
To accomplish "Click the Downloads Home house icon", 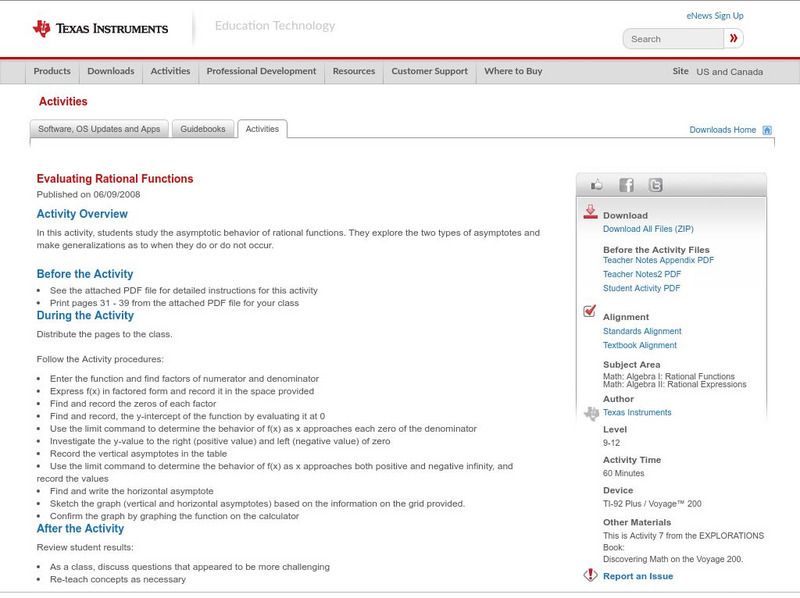I will click(767, 130).
